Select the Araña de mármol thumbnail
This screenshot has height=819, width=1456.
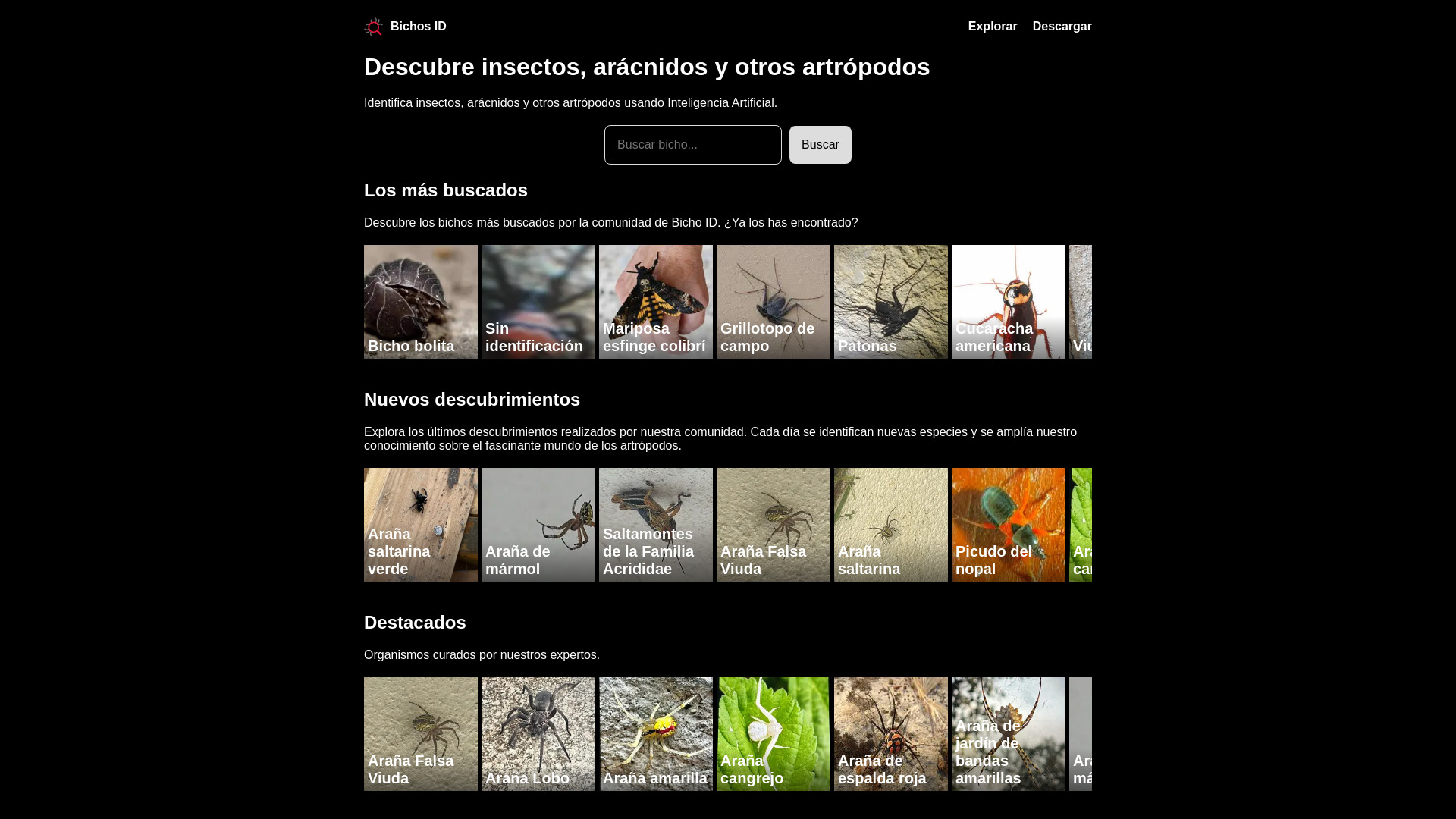(538, 524)
